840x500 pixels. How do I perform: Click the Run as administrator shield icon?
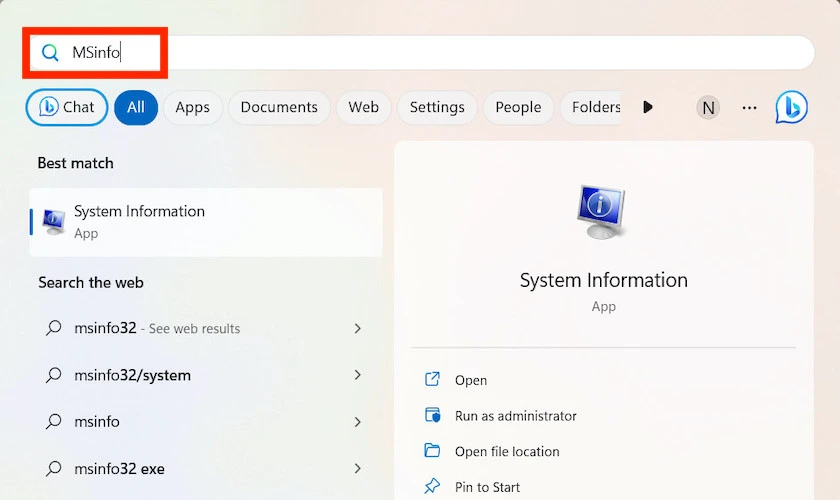click(x=432, y=415)
